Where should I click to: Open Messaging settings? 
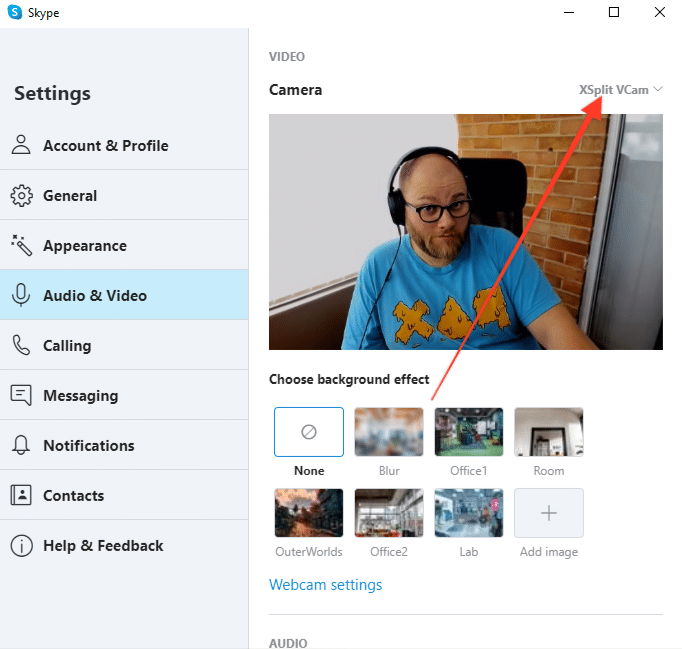point(124,395)
